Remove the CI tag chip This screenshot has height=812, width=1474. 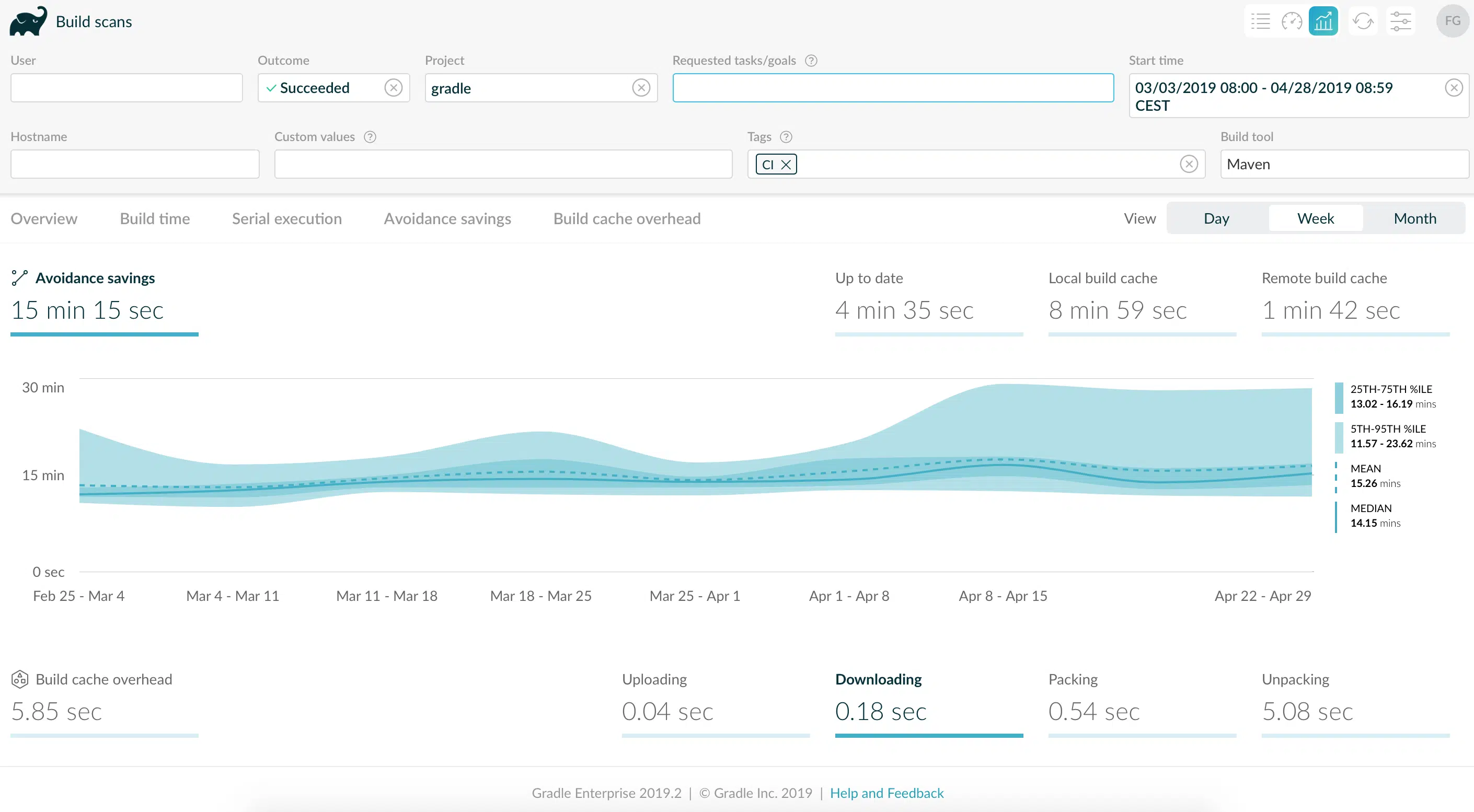point(786,165)
